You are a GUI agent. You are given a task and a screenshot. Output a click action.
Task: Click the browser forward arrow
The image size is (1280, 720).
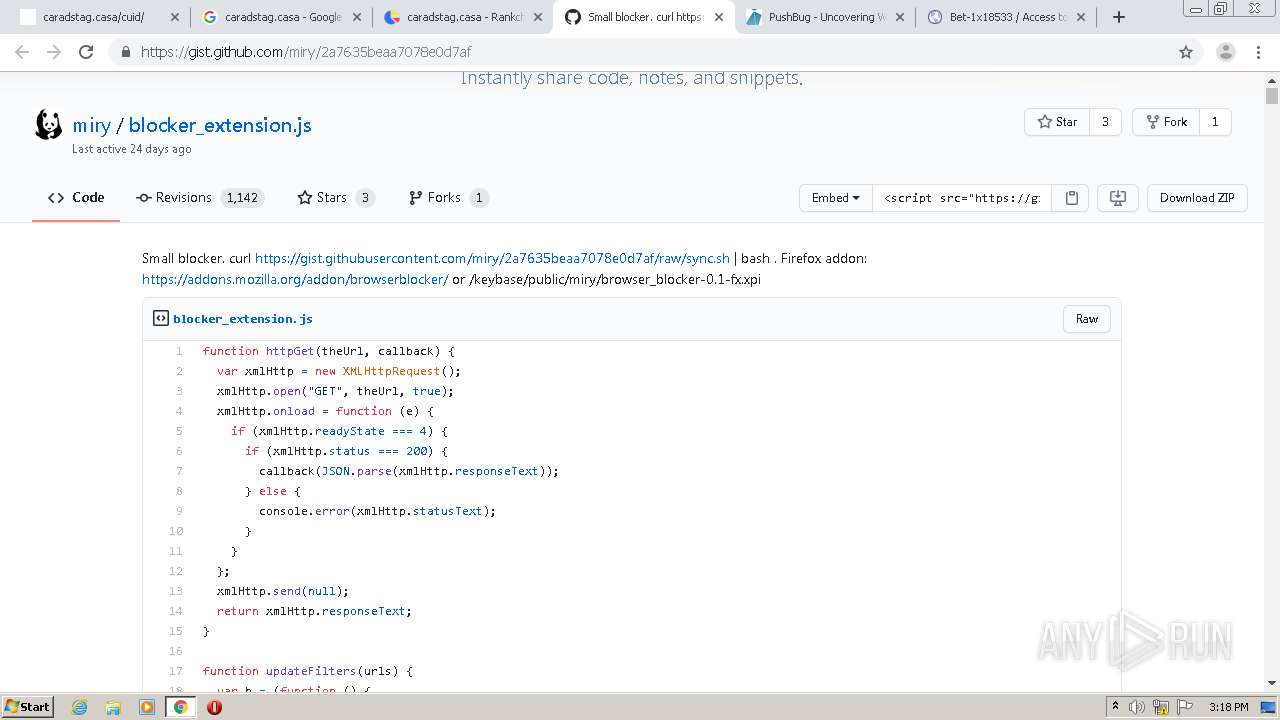(54, 52)
